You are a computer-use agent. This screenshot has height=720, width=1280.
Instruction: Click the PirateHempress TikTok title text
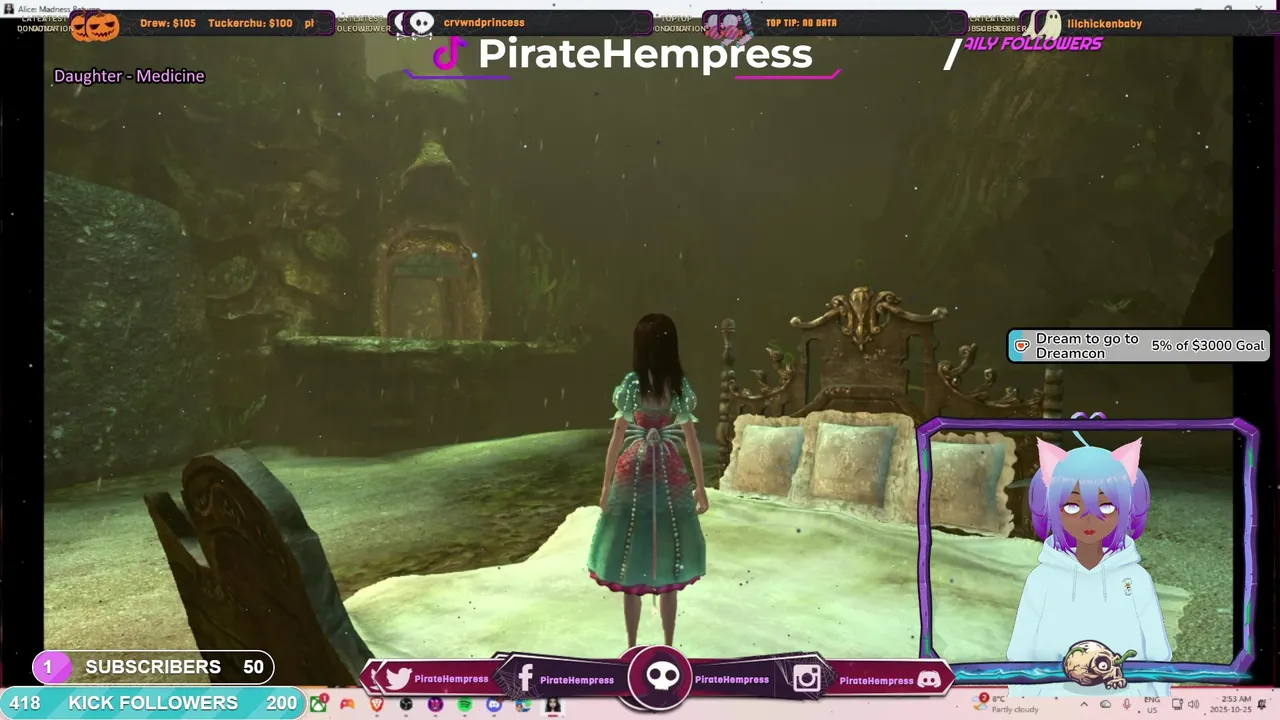(645, 54)
